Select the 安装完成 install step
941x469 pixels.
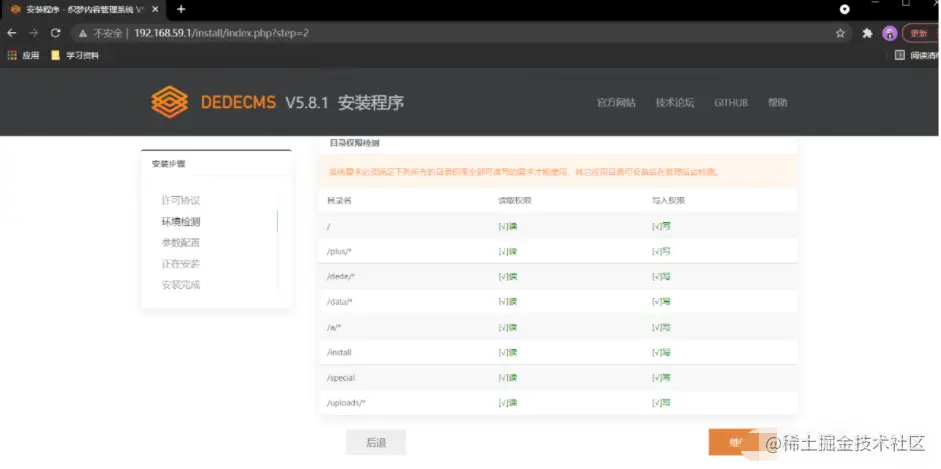click(x=181, y=285)
